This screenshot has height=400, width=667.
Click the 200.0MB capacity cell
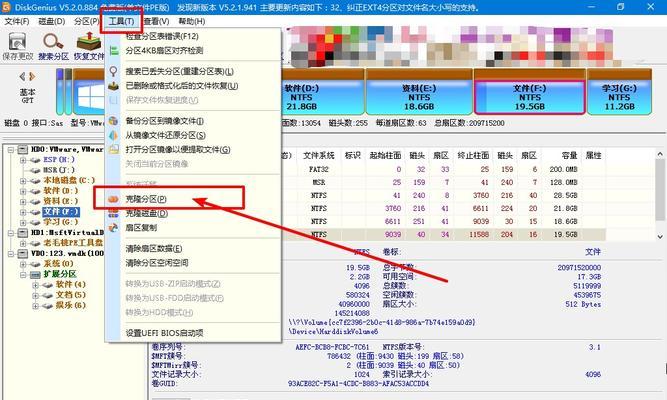coord(563,169)
